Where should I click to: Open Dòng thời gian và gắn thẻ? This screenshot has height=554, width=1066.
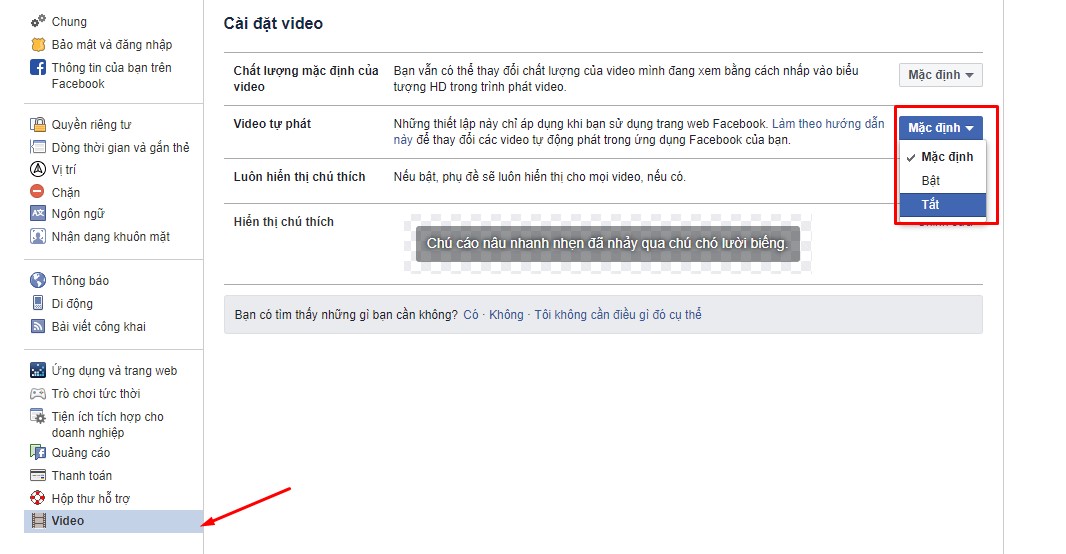[x=120, y=148]
